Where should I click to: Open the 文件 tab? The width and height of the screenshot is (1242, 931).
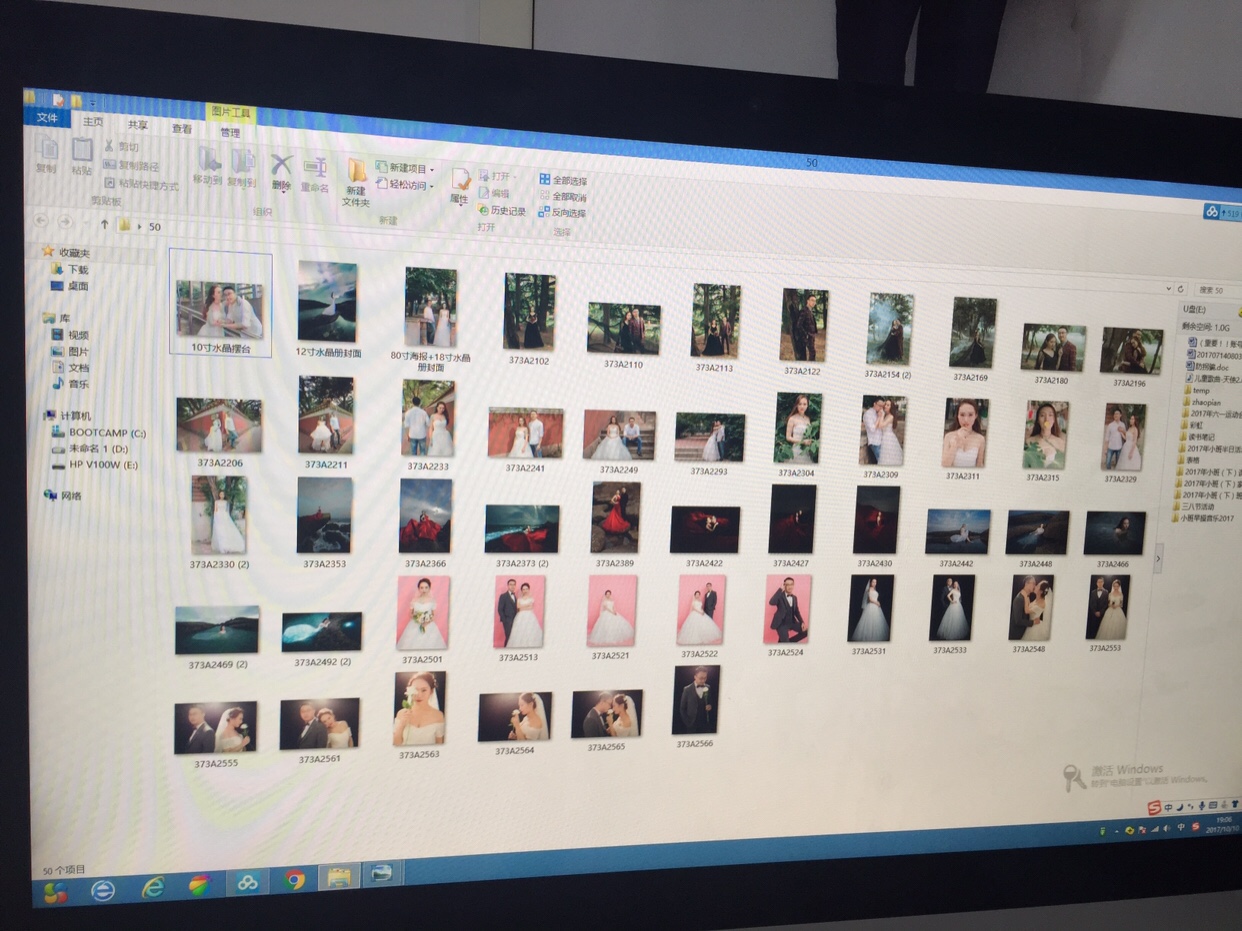[x=47, y=118]
